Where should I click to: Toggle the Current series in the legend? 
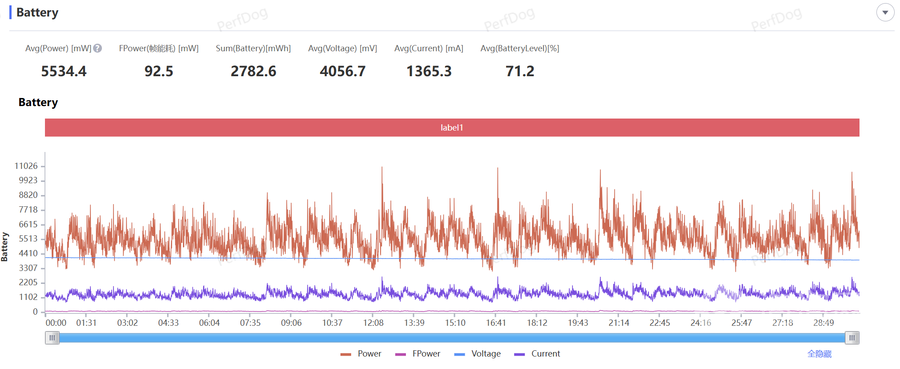[x=538, y=354]
